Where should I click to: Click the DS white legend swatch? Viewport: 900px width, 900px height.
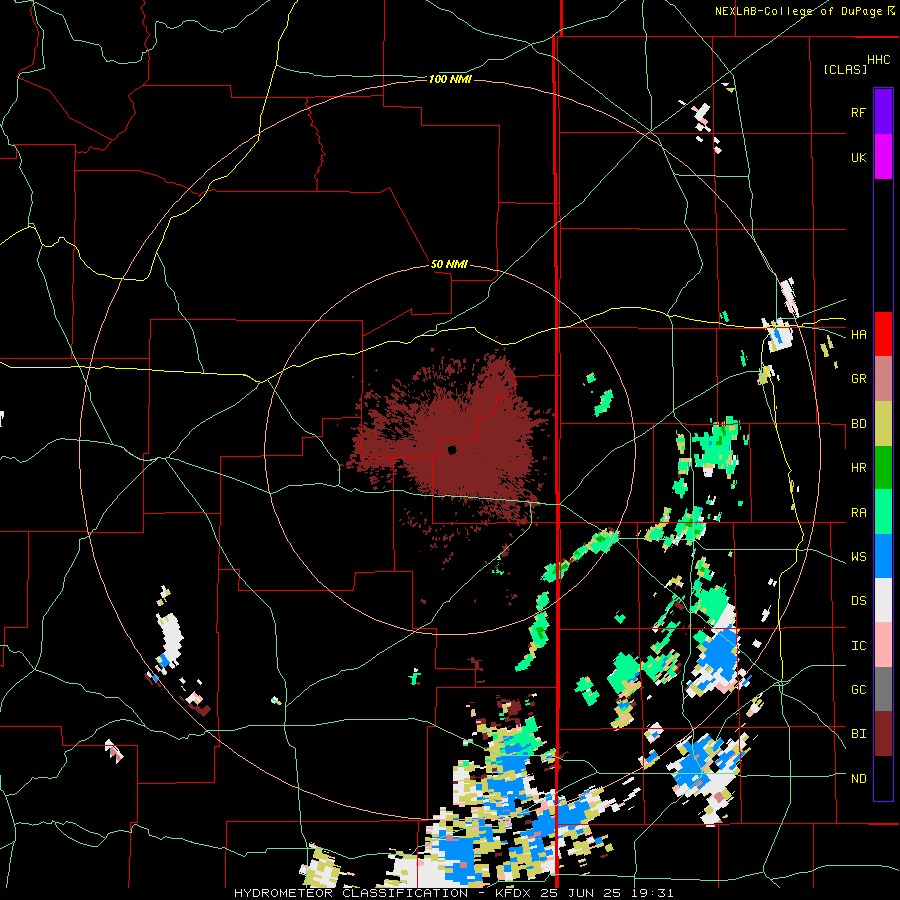tap(883, 600)
